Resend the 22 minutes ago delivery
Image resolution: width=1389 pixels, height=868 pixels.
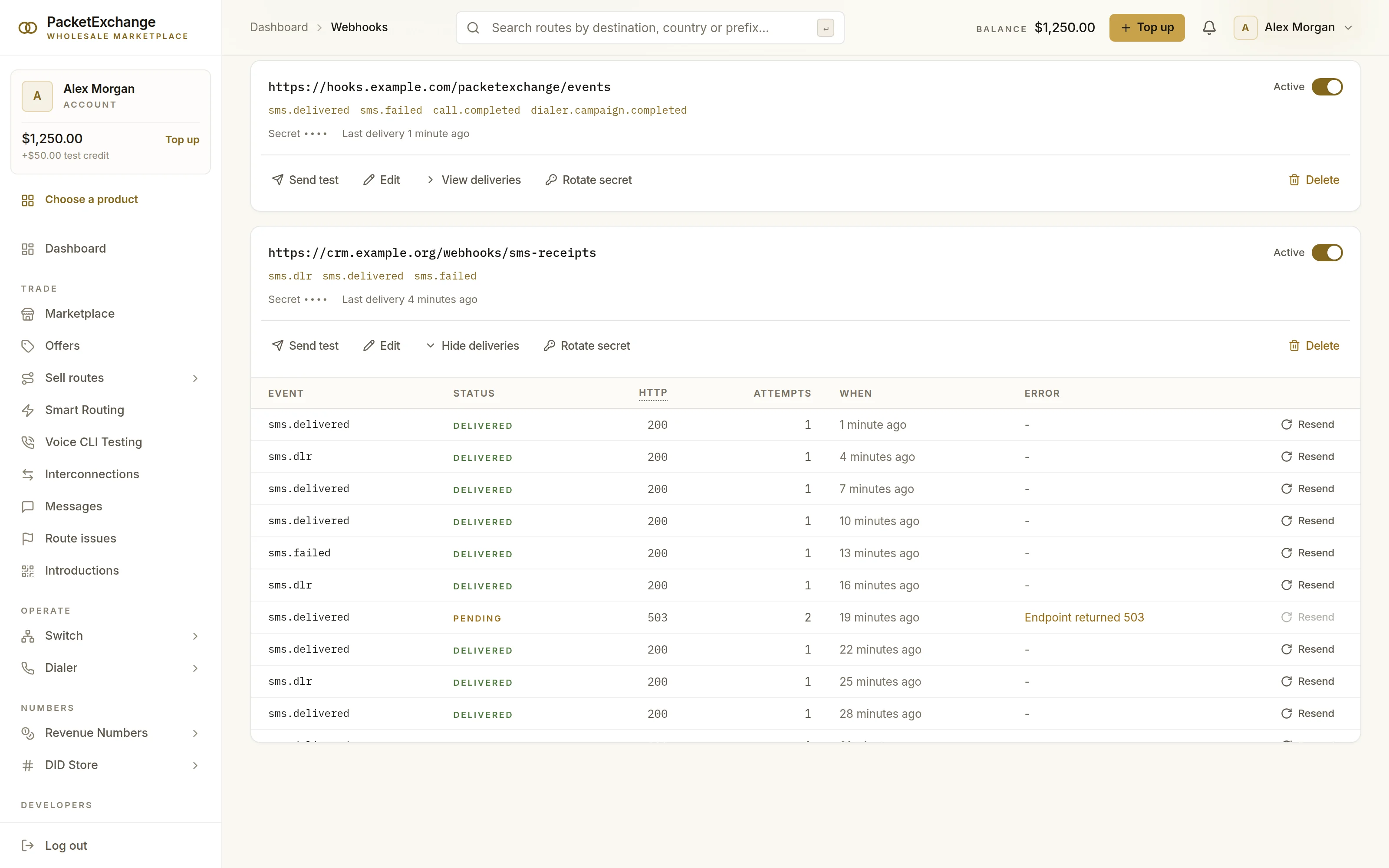point(1307,649)
